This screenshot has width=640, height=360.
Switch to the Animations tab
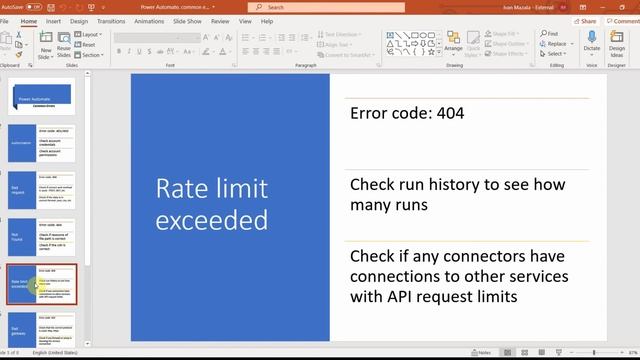(149, 21)
